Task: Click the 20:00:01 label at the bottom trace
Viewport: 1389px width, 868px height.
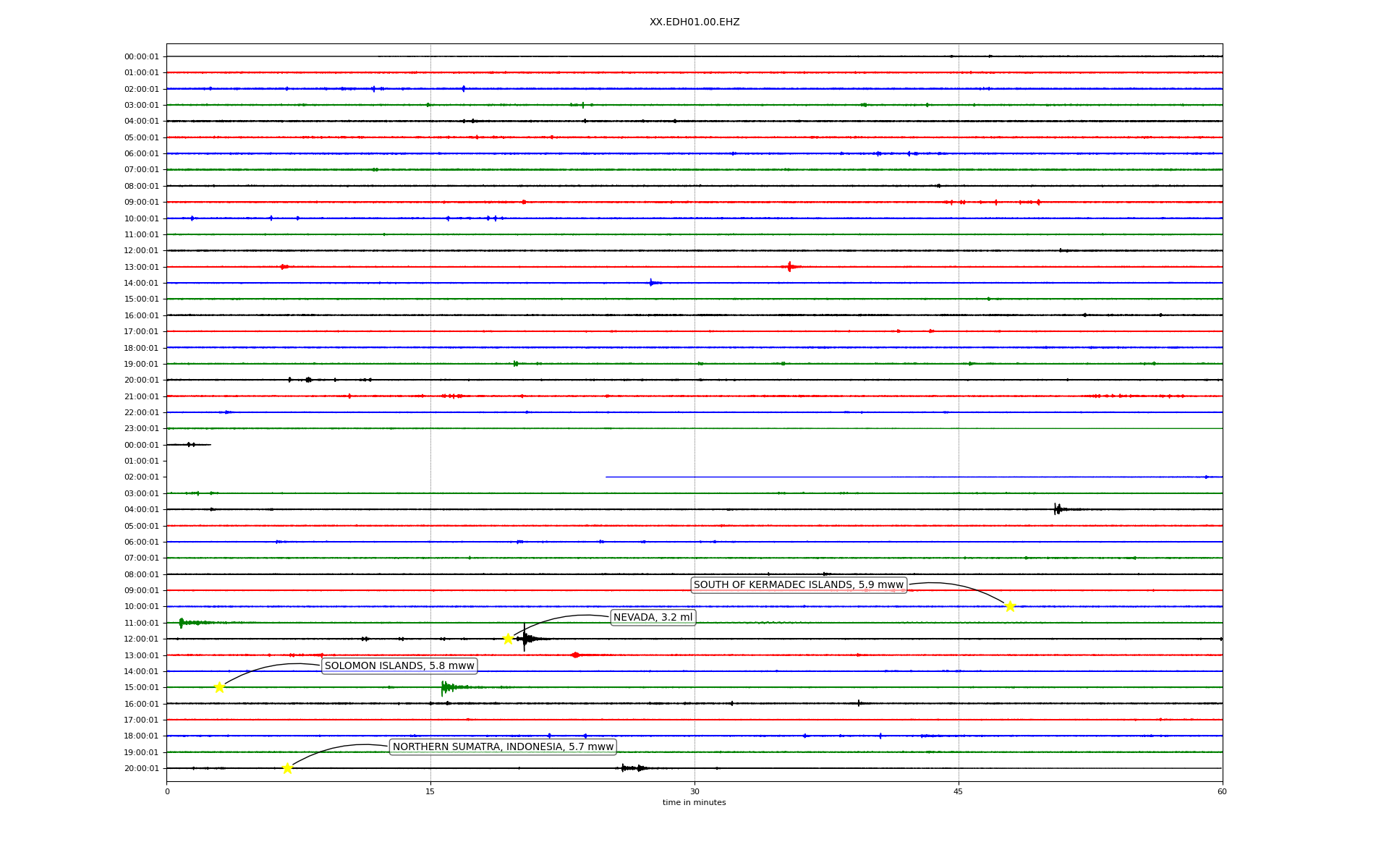Action: tap(141, 768)
